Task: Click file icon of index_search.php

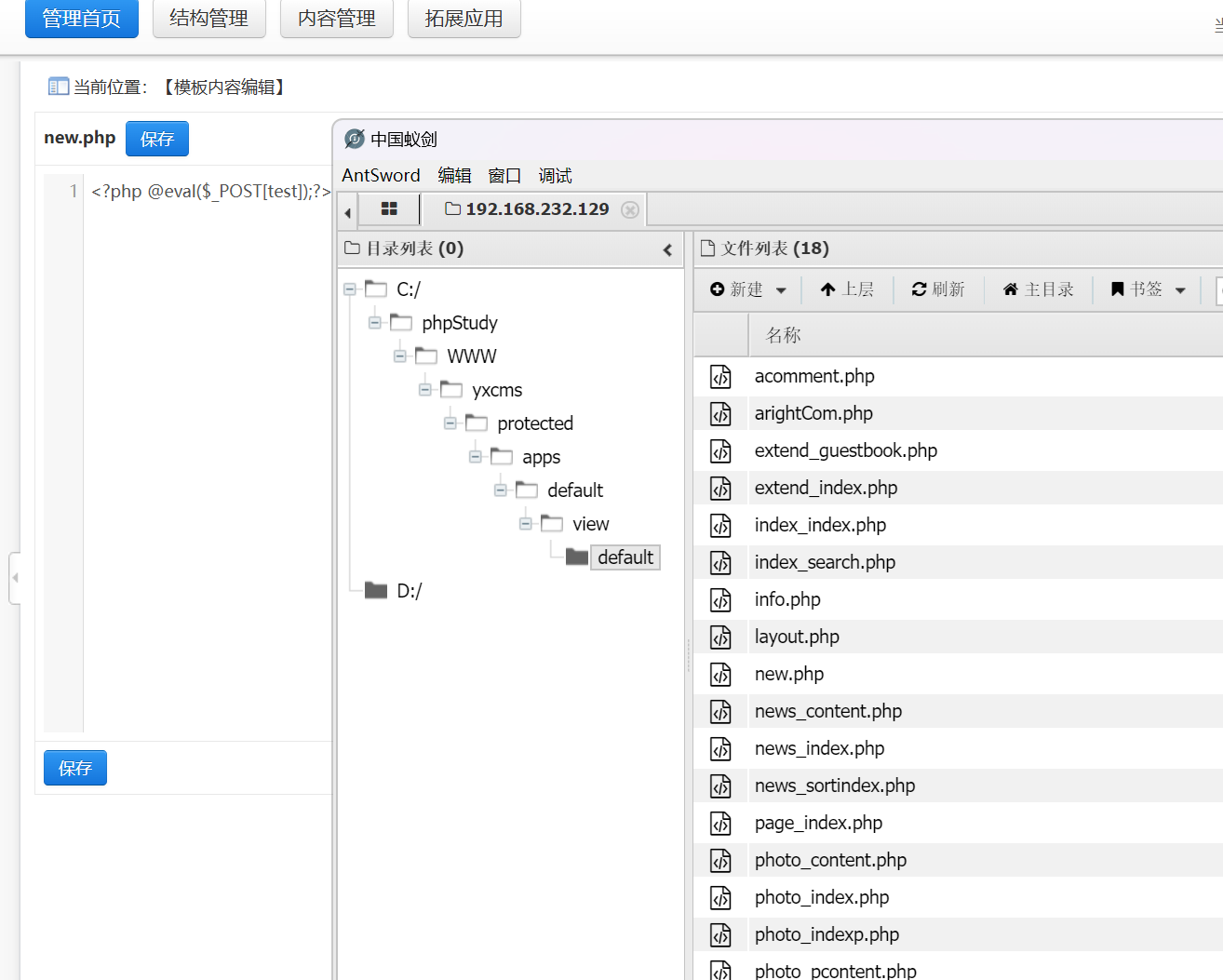Action: pos(721,562)
